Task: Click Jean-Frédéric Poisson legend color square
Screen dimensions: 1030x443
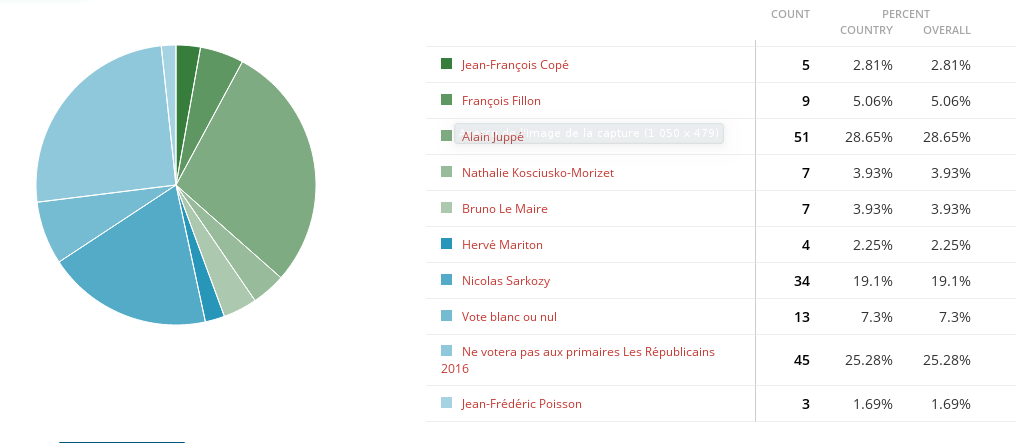Action: coord(446,403)
